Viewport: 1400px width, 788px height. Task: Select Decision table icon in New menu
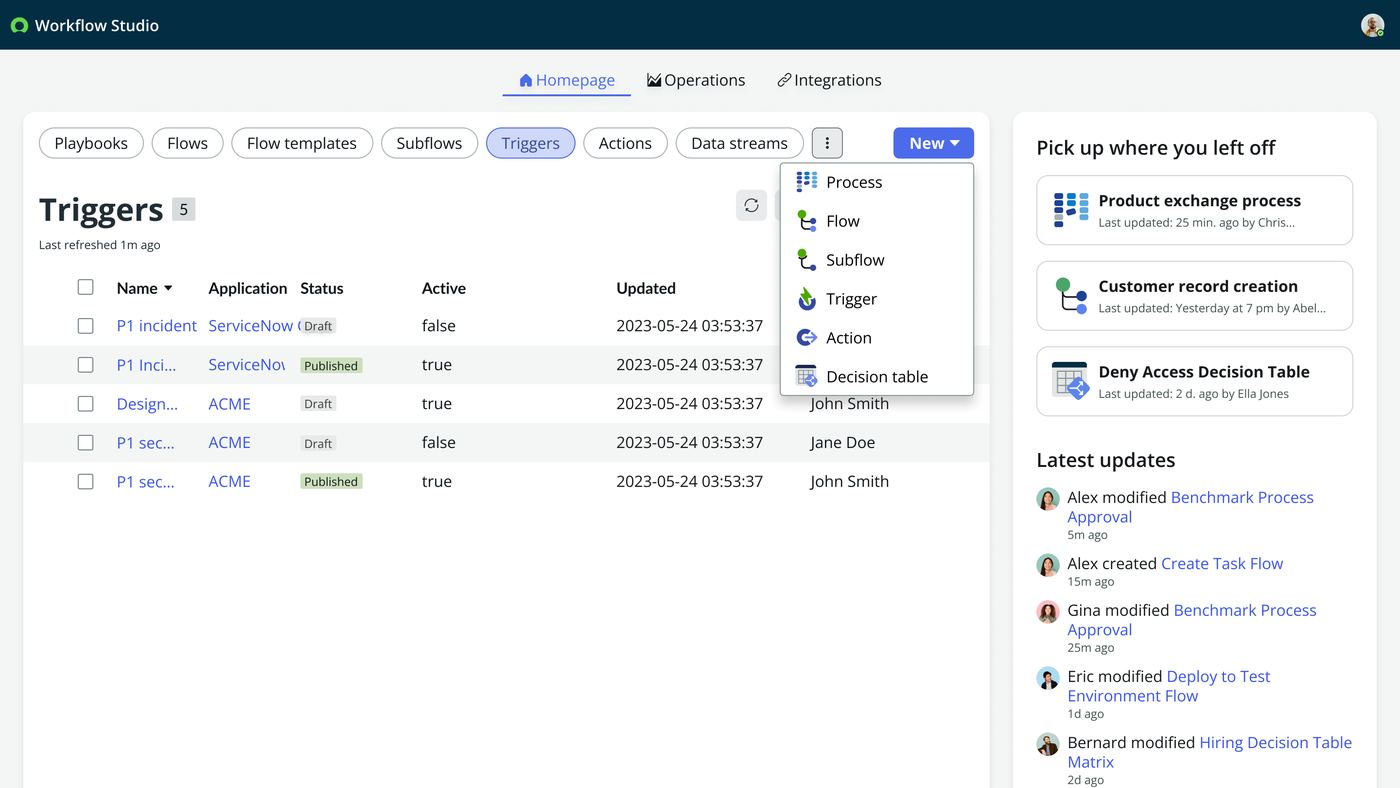click(806, 377)
